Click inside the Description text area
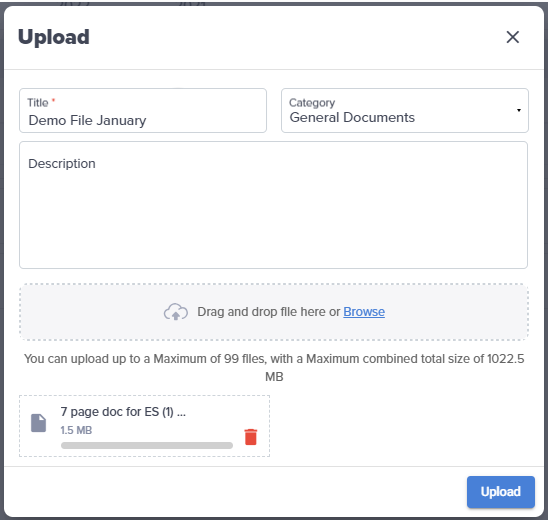548x520 pixels. pyautogui.click(x=273, y=205)
